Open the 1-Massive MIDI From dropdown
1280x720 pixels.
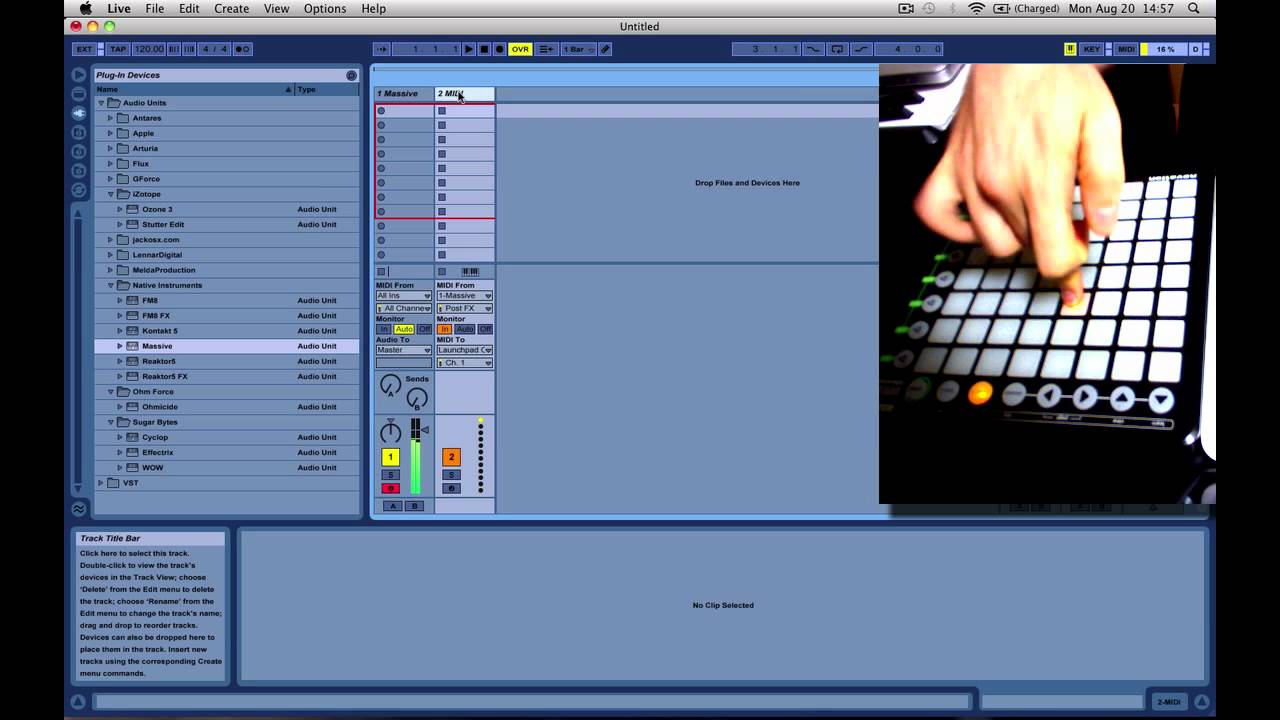[x=464, y=296]
